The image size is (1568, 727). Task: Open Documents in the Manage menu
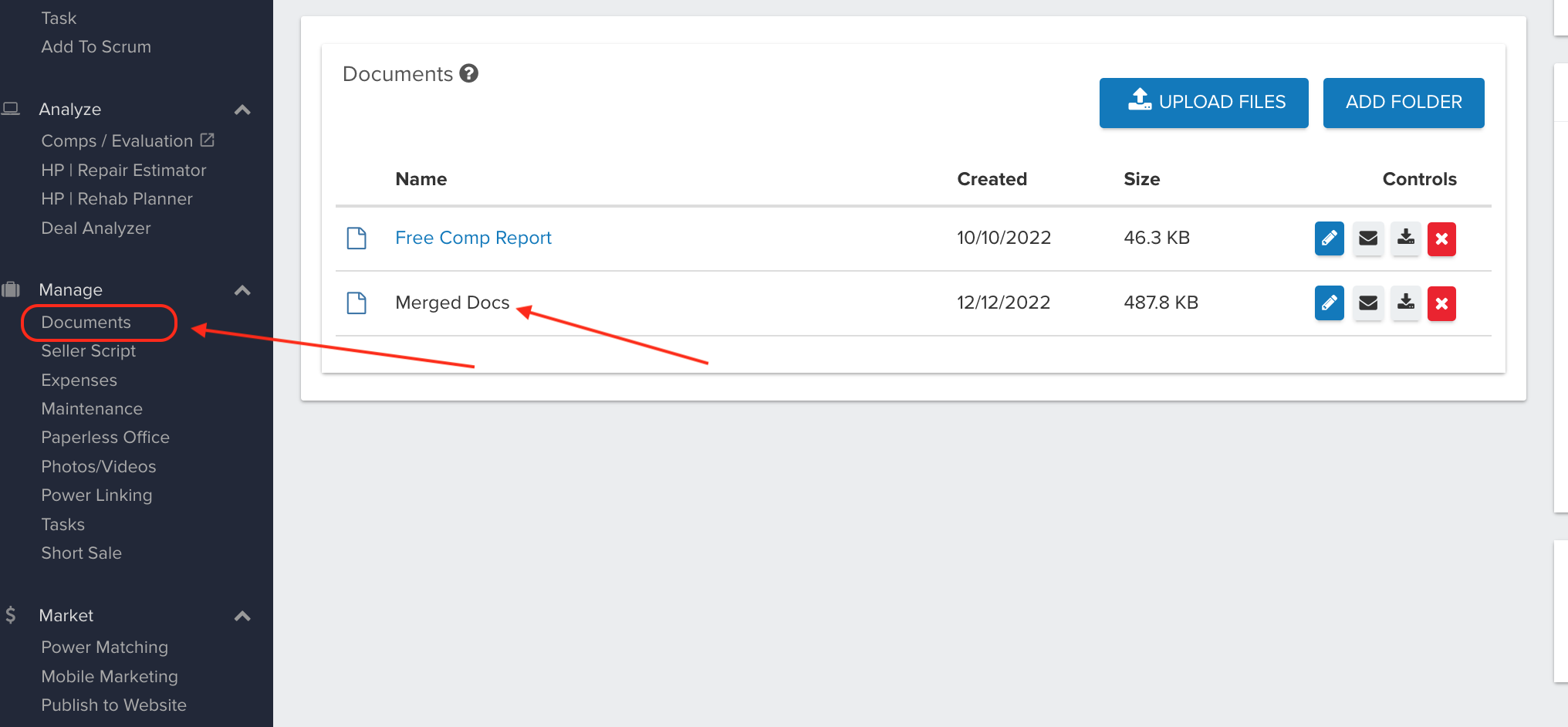86,323
